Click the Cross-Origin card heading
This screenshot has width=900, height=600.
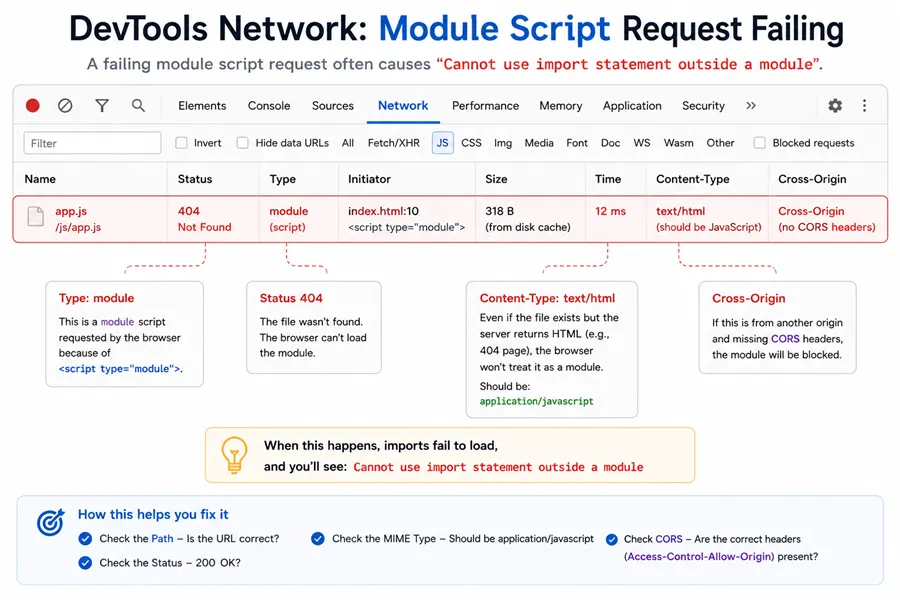click(x=748, y=298)
